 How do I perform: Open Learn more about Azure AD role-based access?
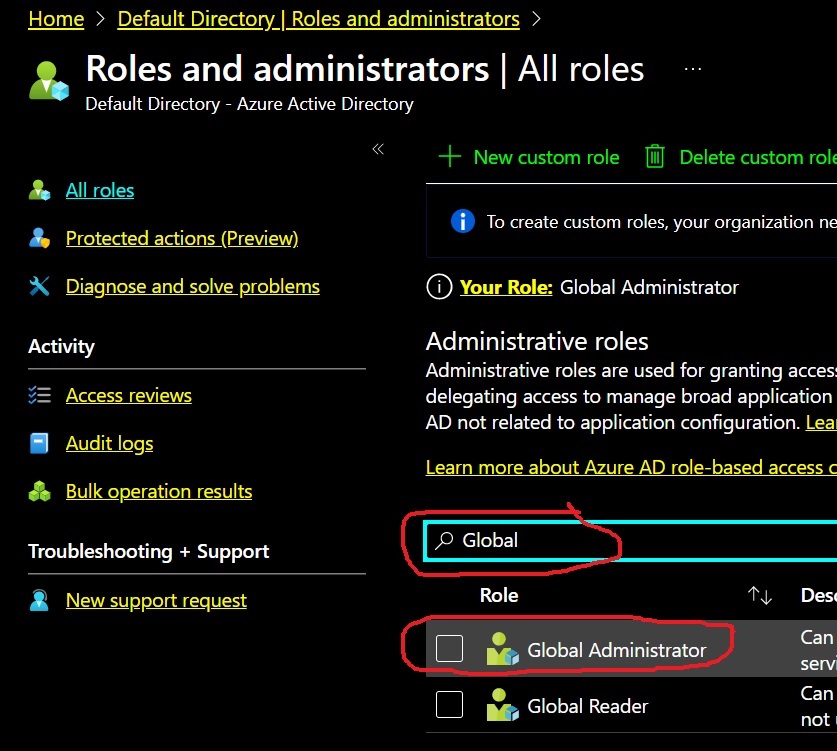pos(631,468)
